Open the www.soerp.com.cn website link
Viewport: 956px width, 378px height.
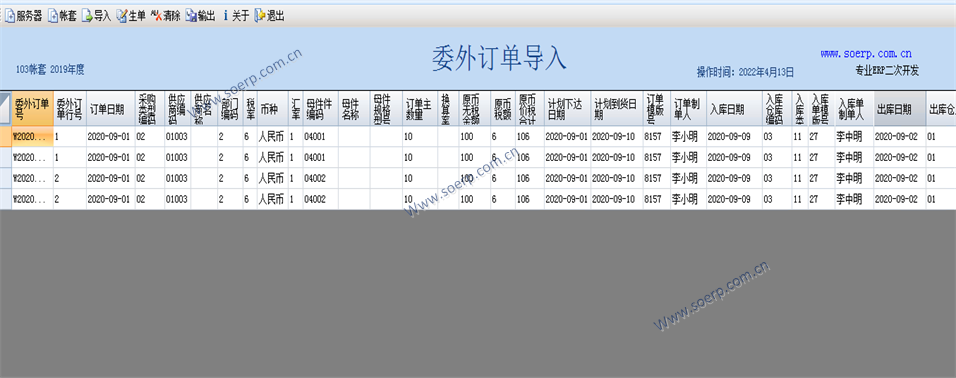click(866, 54)
